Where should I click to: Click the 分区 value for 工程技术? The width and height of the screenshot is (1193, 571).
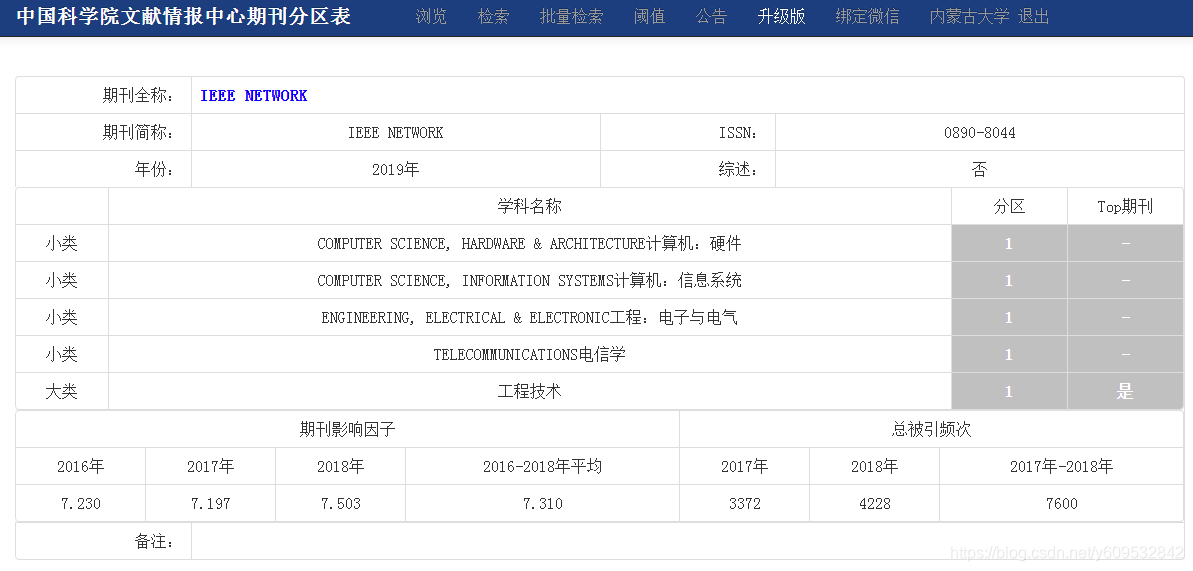click(1010, 391)
